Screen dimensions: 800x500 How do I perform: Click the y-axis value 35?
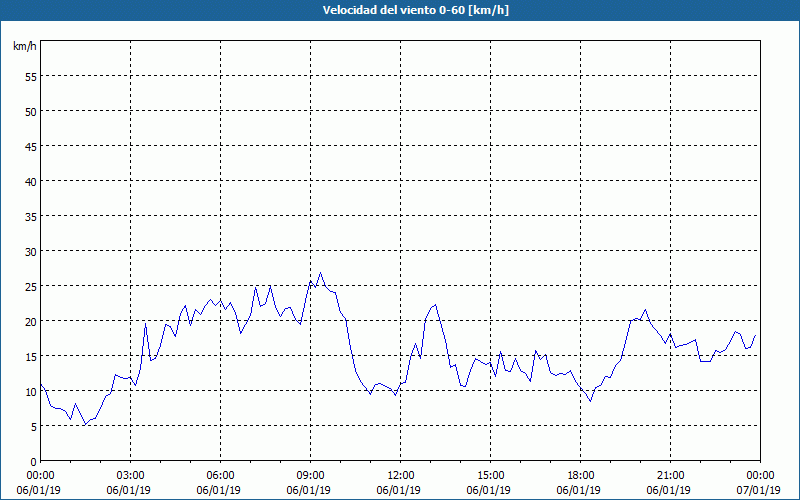pos(31,216)
